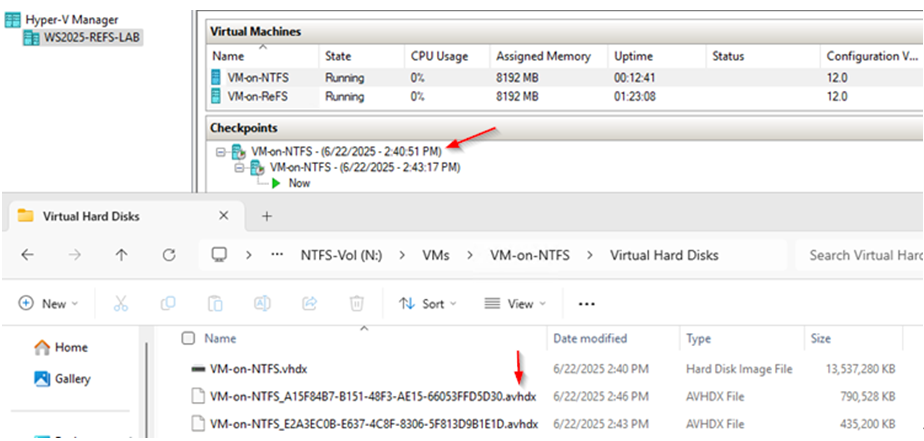The image size is (924, 441).
Task: Click the Rename icon in toolbar
Action: (x=262, y=304)
